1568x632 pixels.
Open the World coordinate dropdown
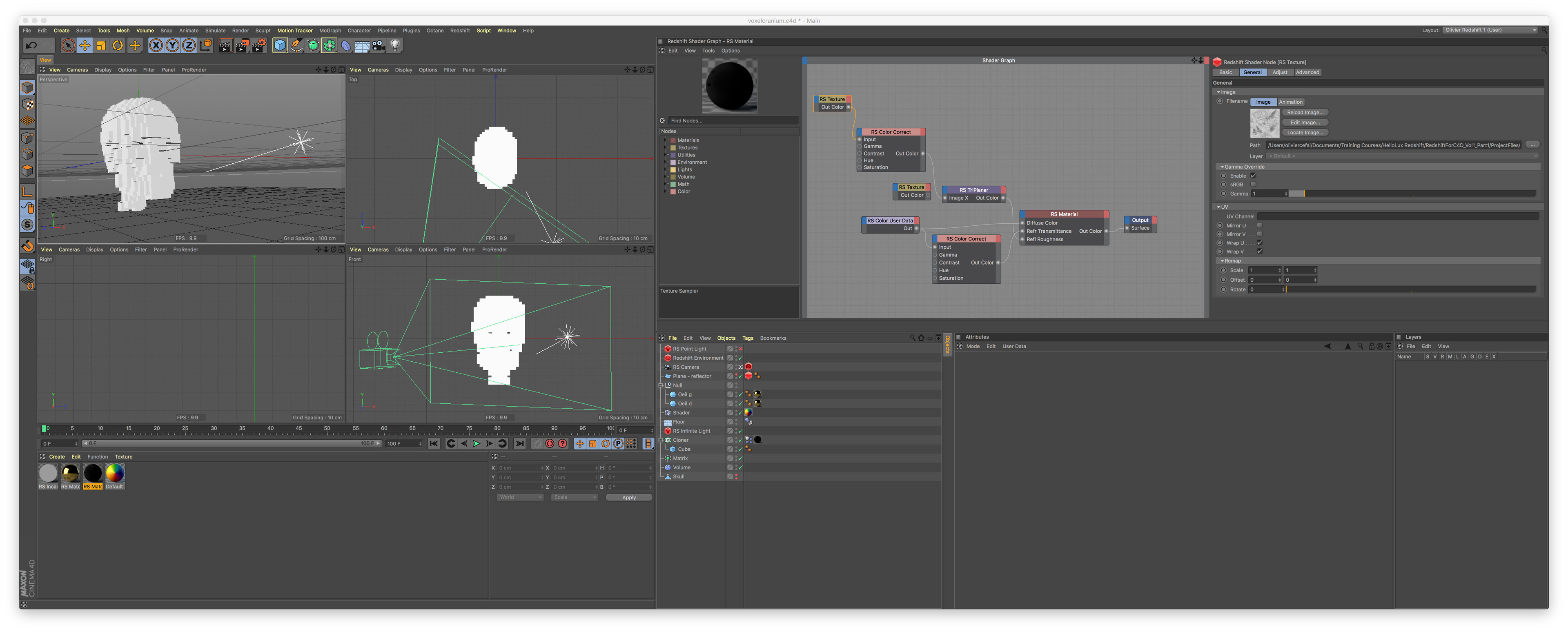520,497
